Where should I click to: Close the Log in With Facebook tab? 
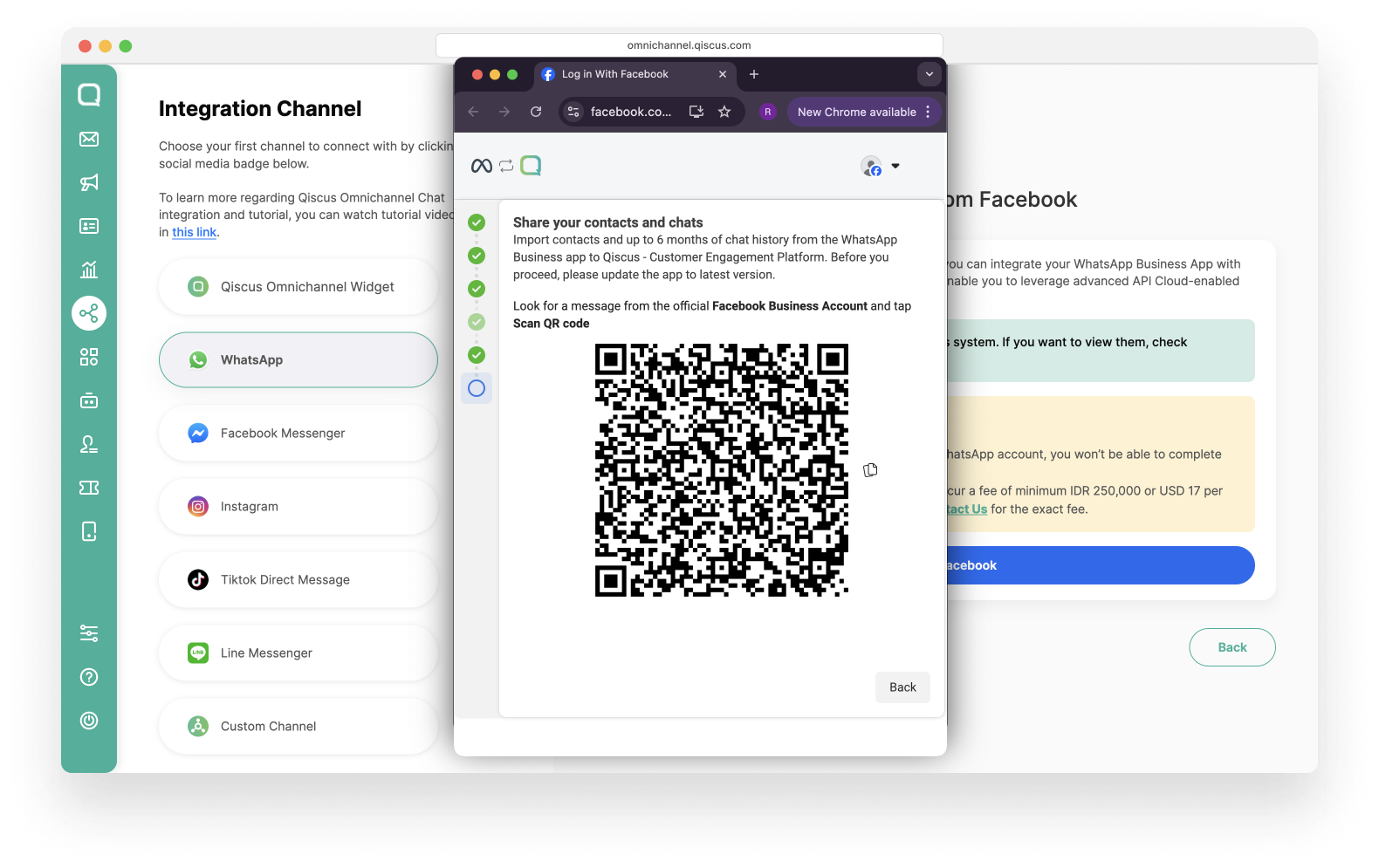click(x=723, y=74)
